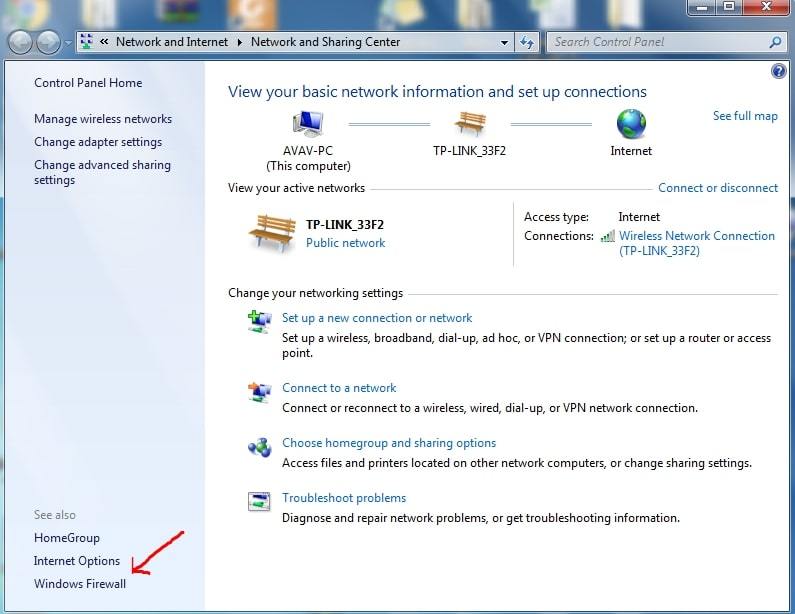Click the large bench icon under active networks

pos(272,232)
